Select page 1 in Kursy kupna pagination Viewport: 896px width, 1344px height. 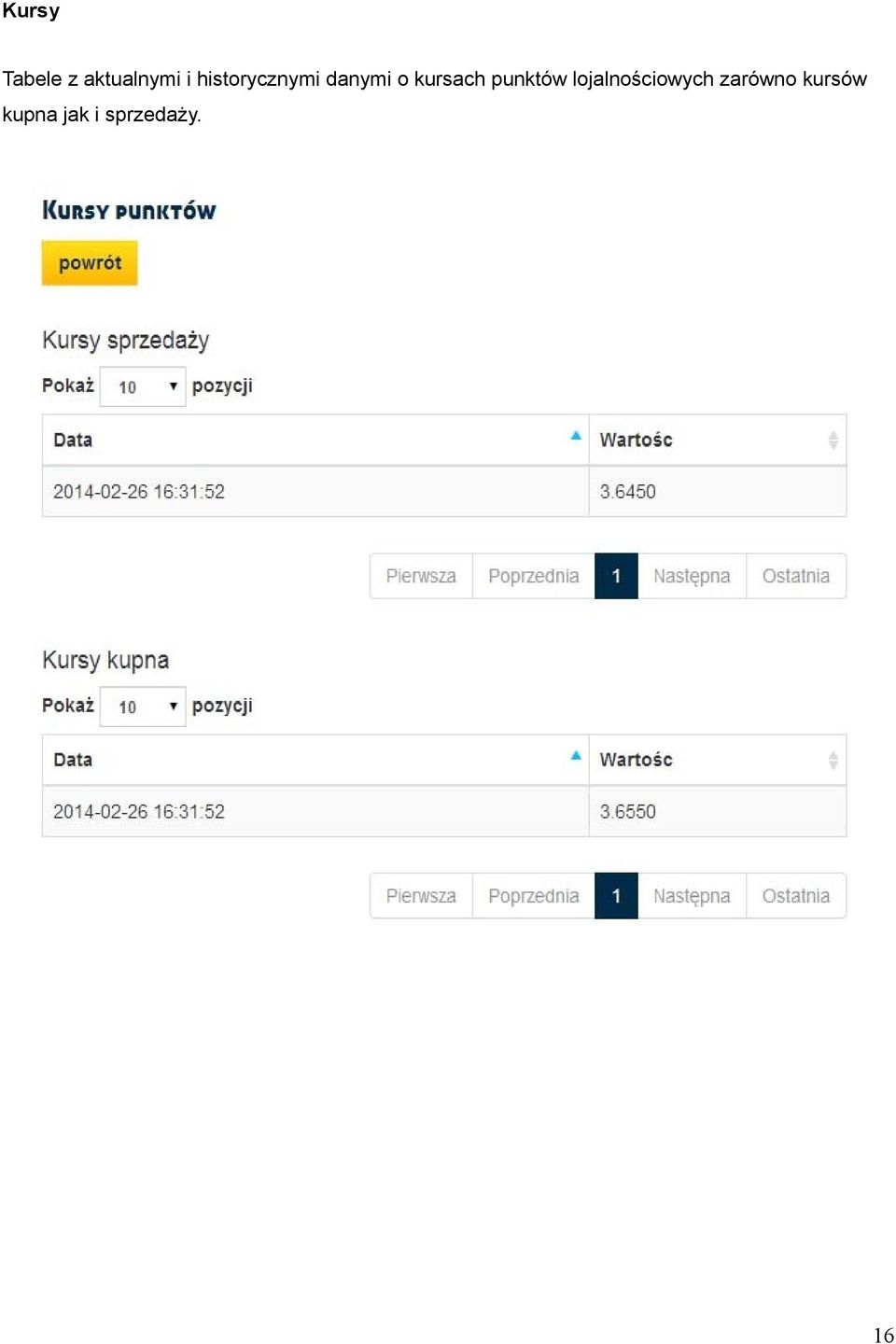[x=616, y=896]
